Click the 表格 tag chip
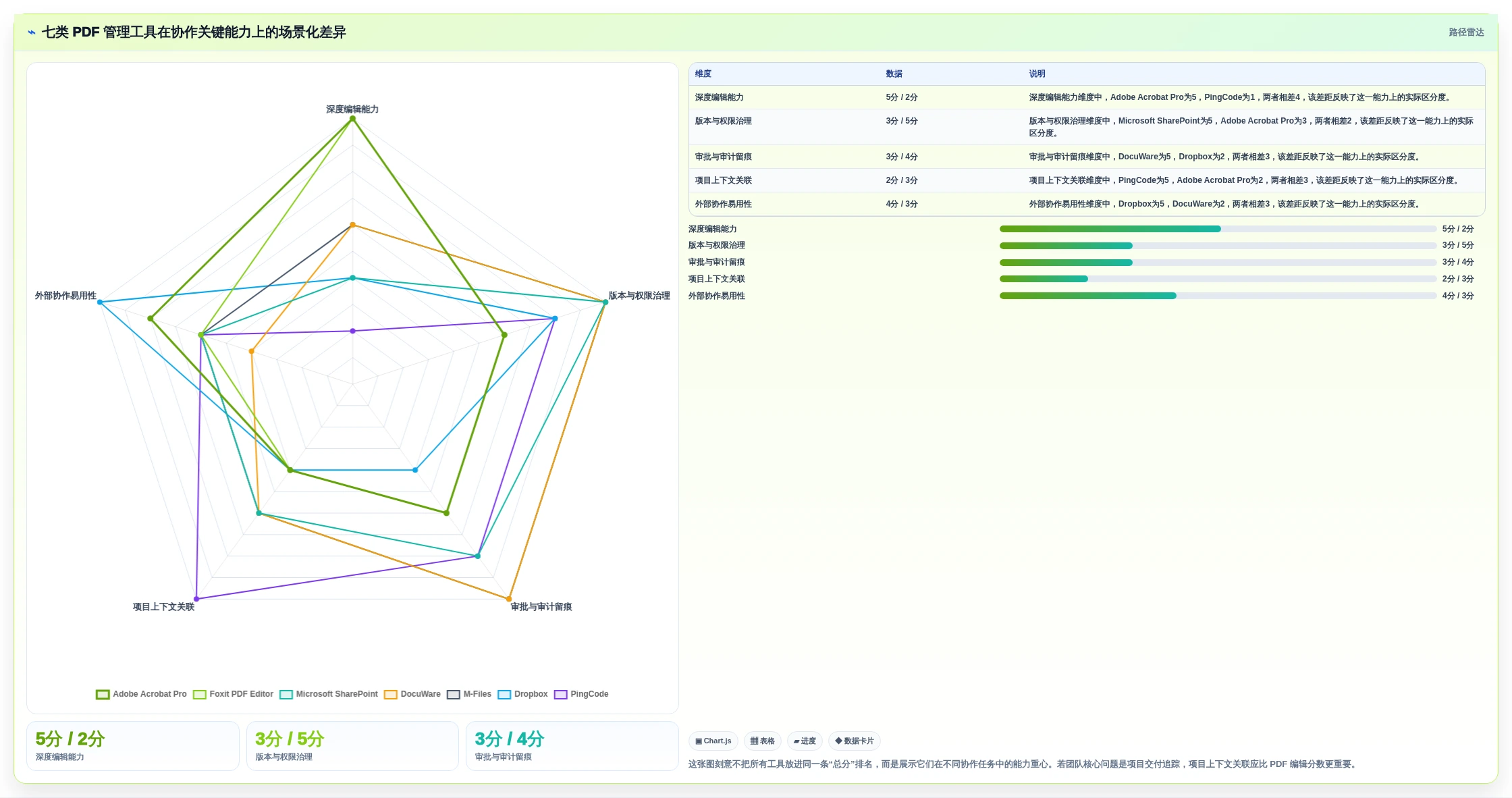 click(x=763, y=741)
